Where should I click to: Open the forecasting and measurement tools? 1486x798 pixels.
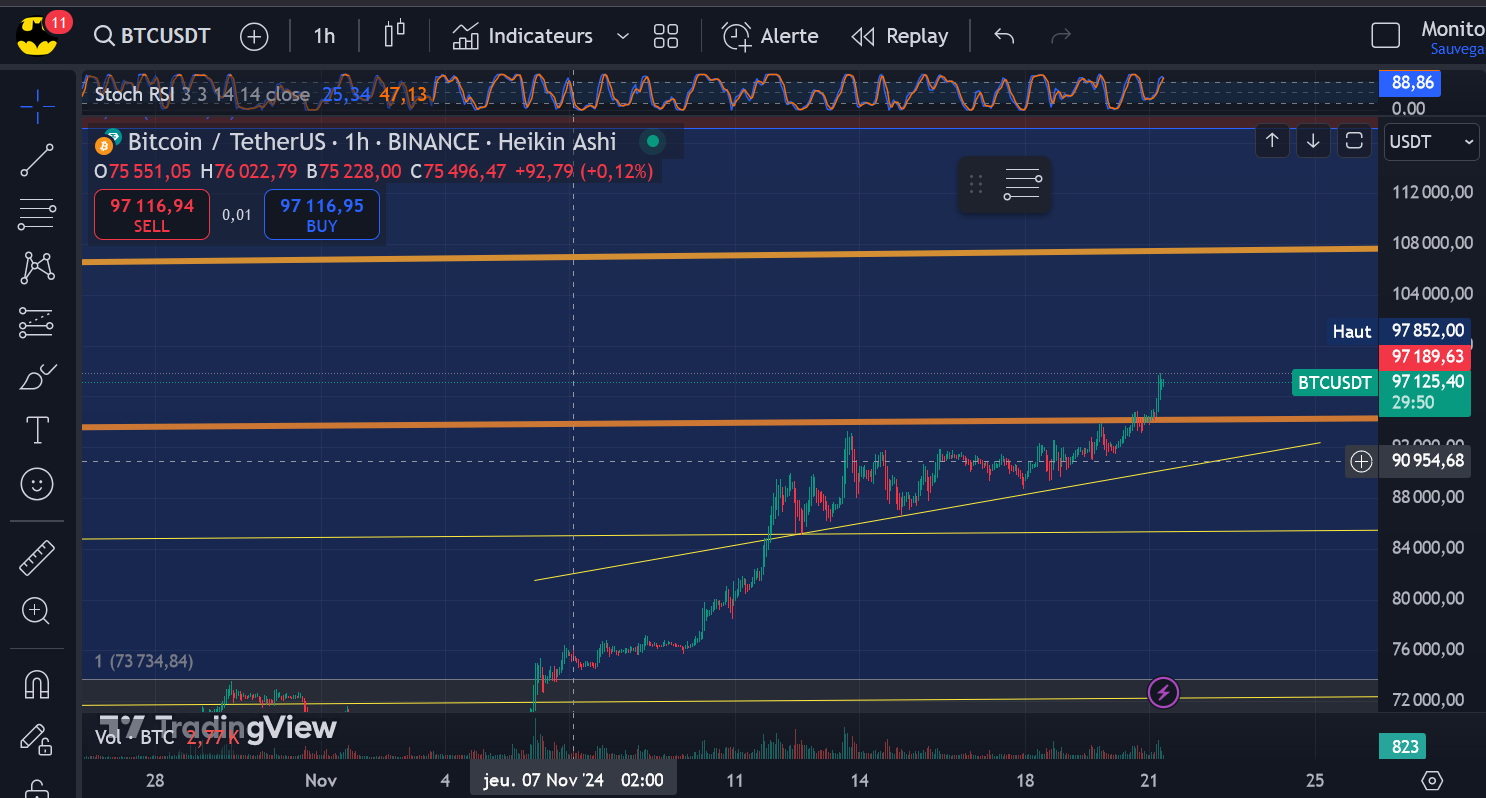(37, 322)
